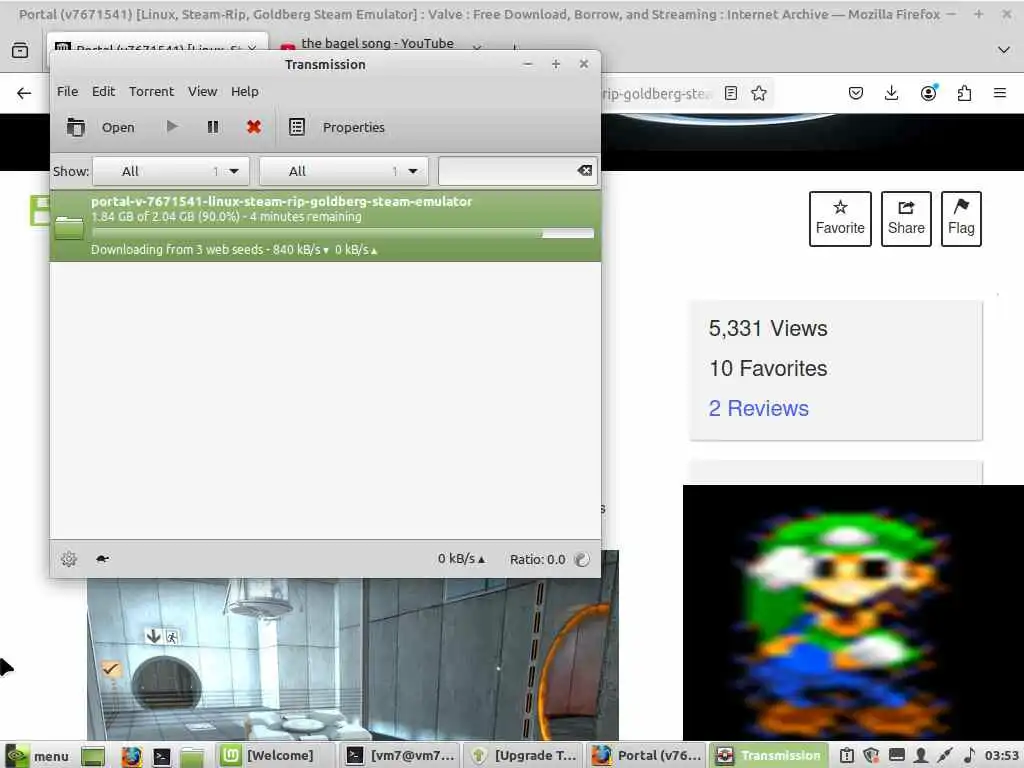Click the torrent's folder icon

(69, 227)
